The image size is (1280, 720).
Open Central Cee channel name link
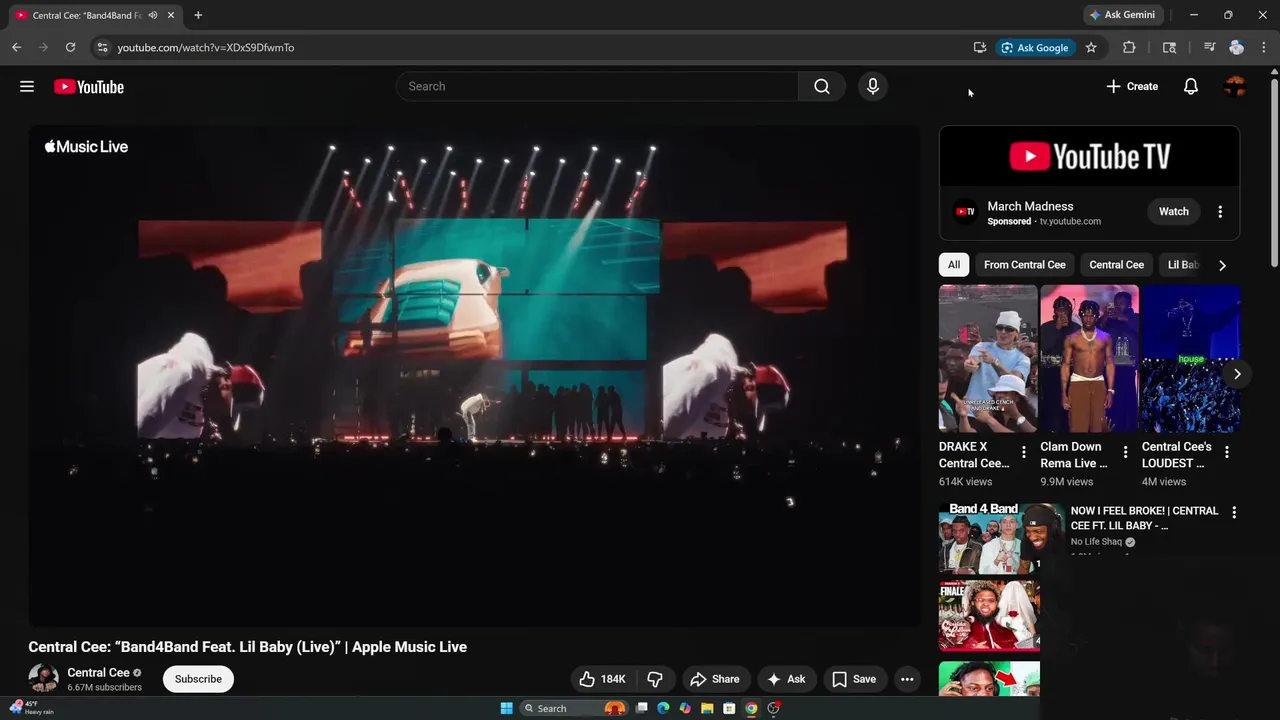point(98,673)
